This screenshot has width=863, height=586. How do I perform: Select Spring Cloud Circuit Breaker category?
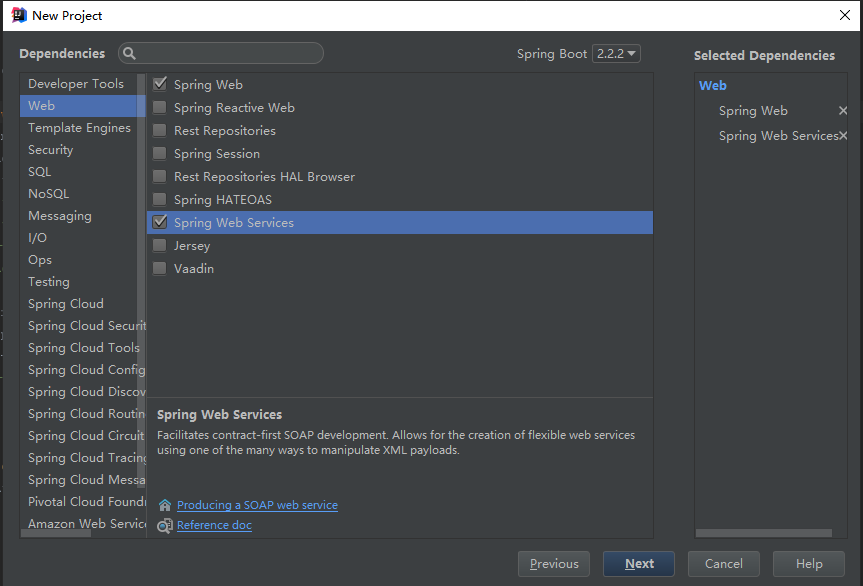point(87,436)
